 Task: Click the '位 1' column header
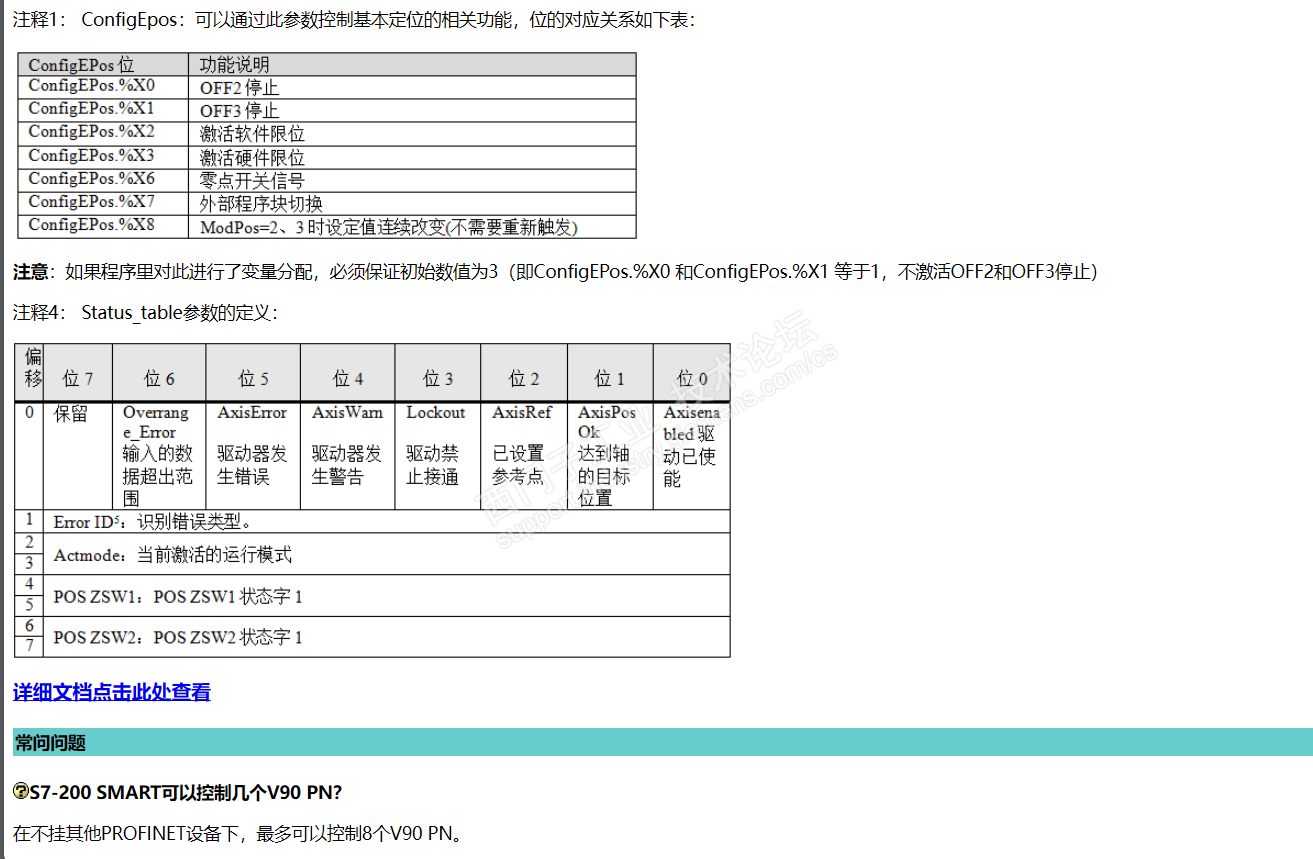point(610,372)
